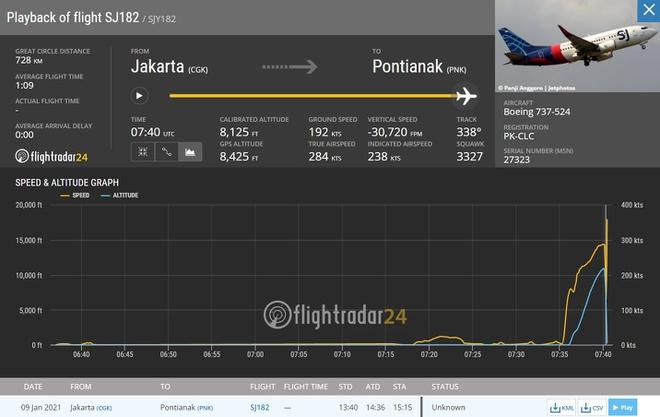Viewport: 660px width, 417px height.
Task: Download the CSV file
Action: point(594,407)
